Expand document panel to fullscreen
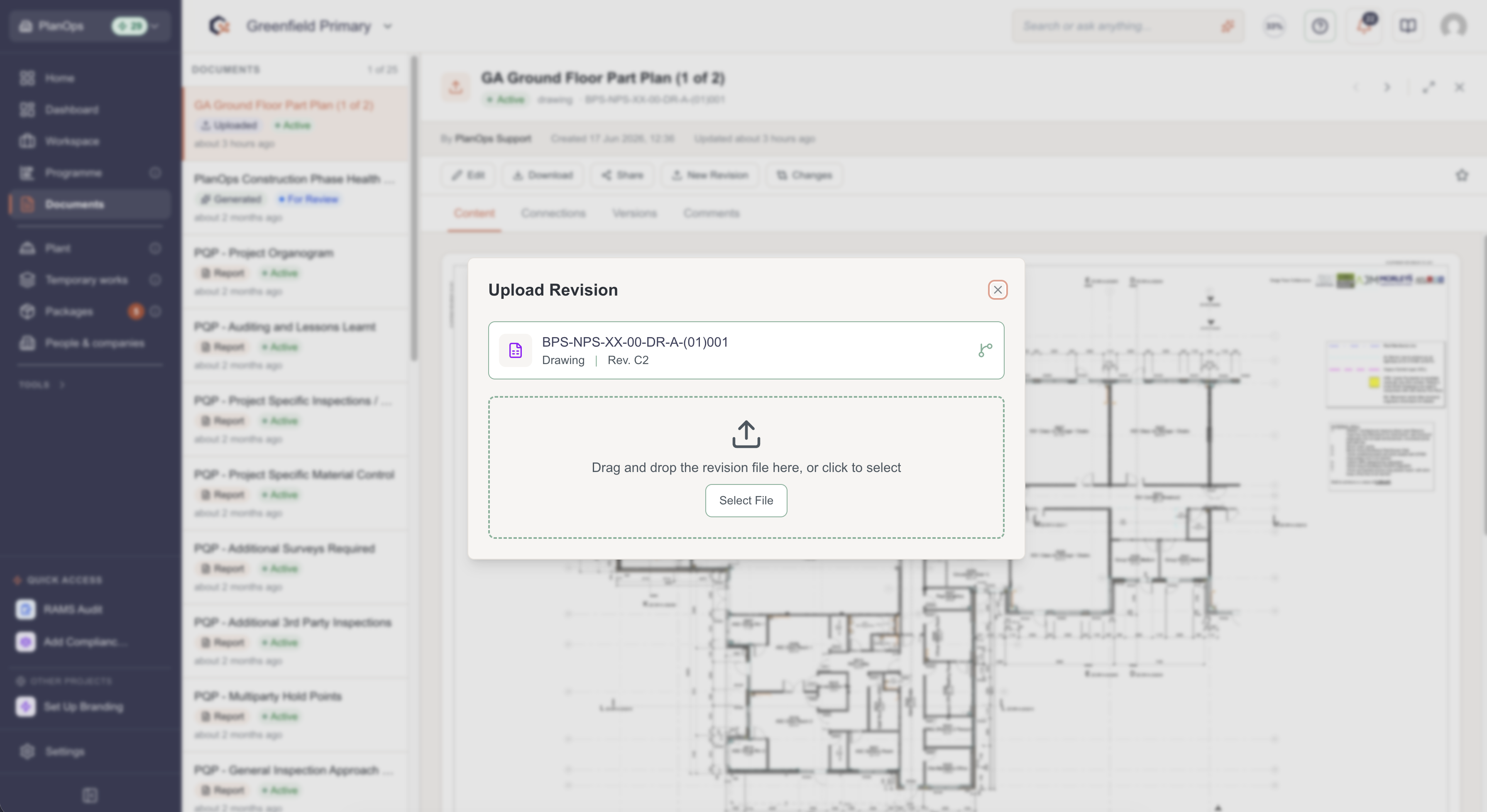 tap(1429, 87)
